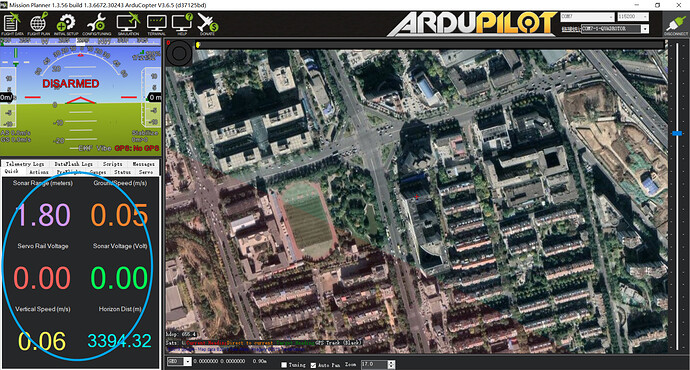The height and width of the screenshot is (370, 690).
Task: Click the Horizon Dist value 3394.32
Action: [x=119, y=341]
